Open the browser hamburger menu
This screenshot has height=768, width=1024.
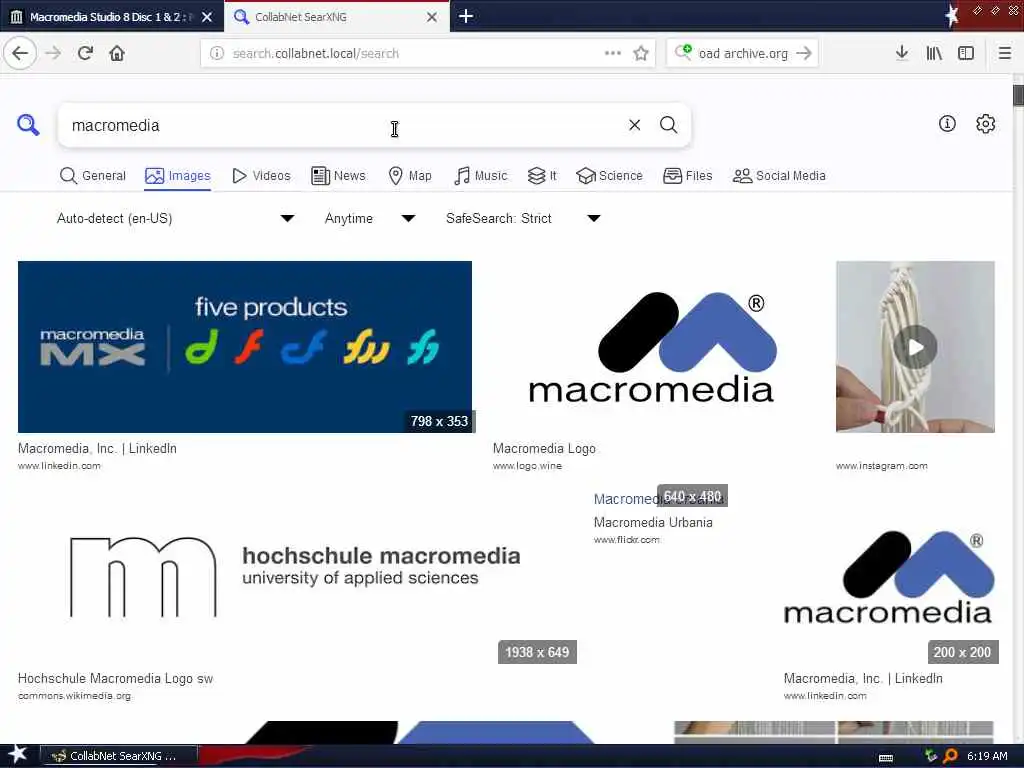[1005, 53]
